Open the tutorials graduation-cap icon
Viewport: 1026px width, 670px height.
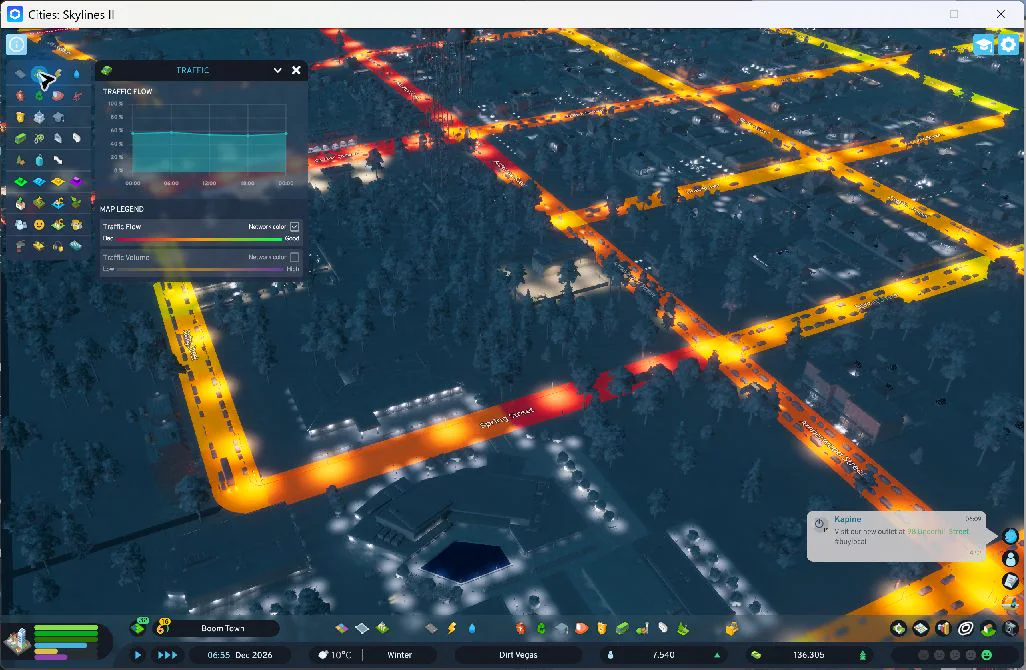click(x=983, y=44)
